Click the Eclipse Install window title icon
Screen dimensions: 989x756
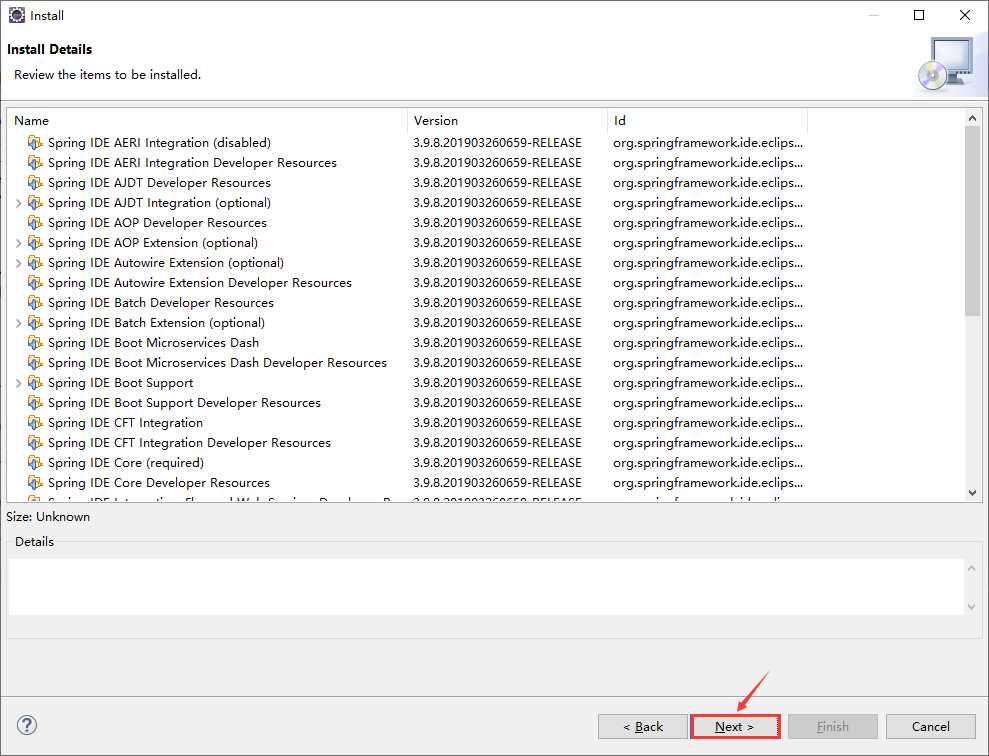[x=16, y=15]
